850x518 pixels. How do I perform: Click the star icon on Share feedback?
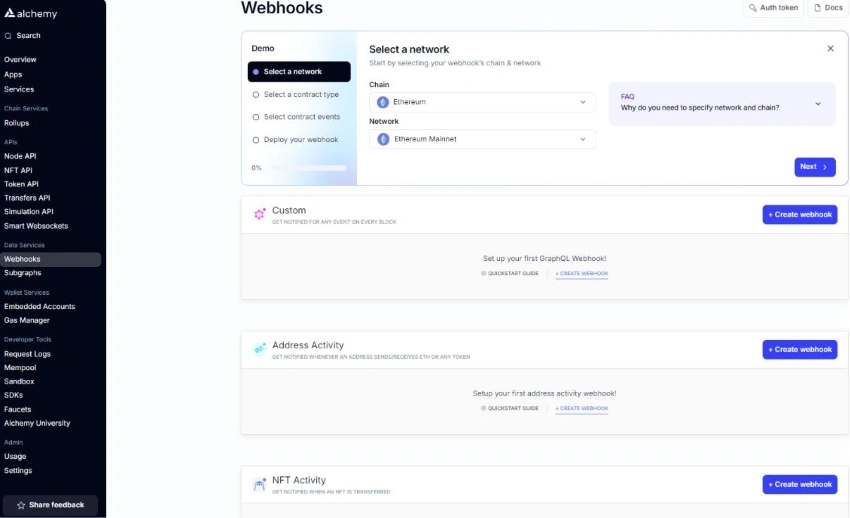coord(21,505)
